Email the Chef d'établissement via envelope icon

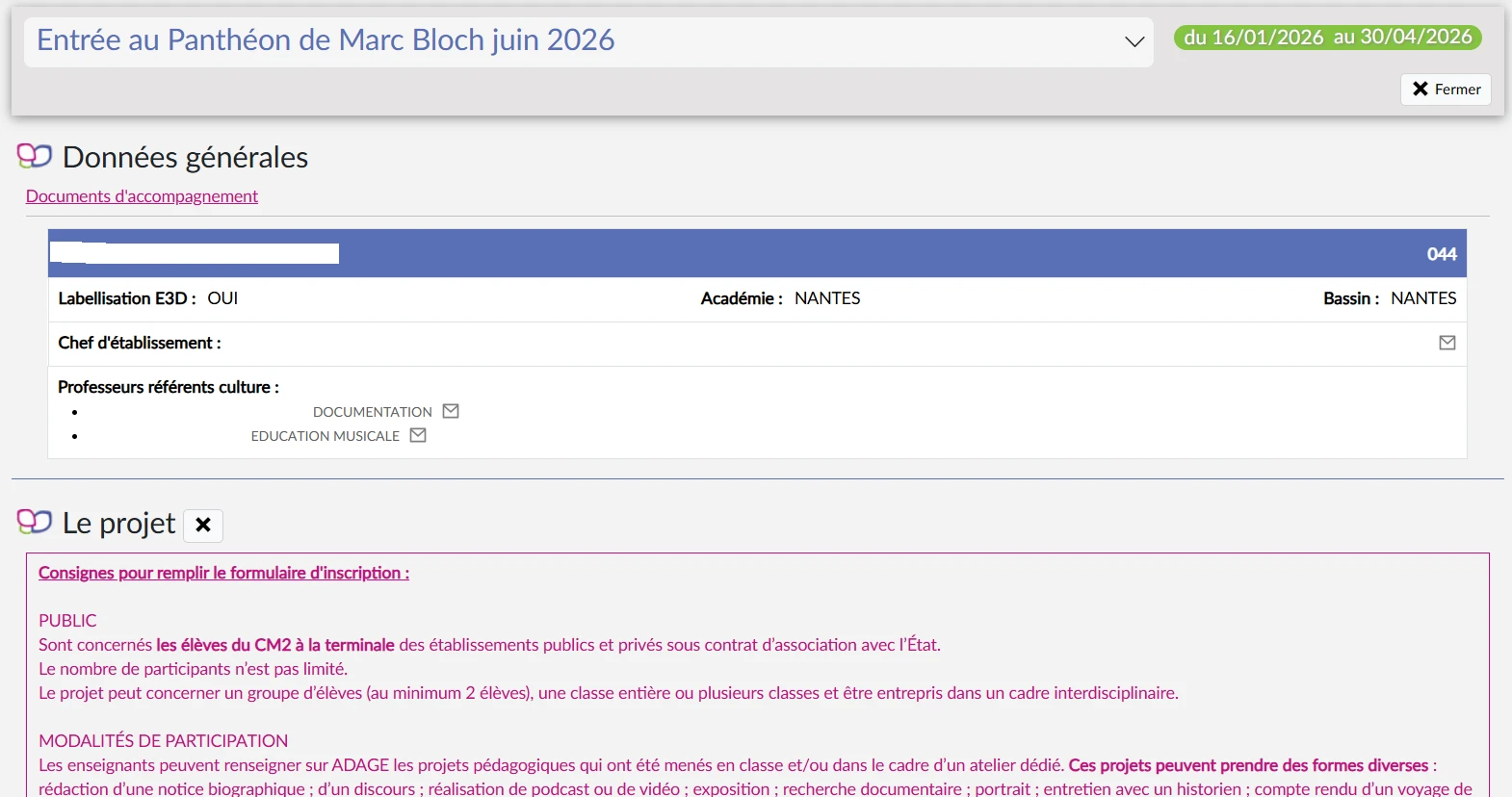tap(1447, 343)
